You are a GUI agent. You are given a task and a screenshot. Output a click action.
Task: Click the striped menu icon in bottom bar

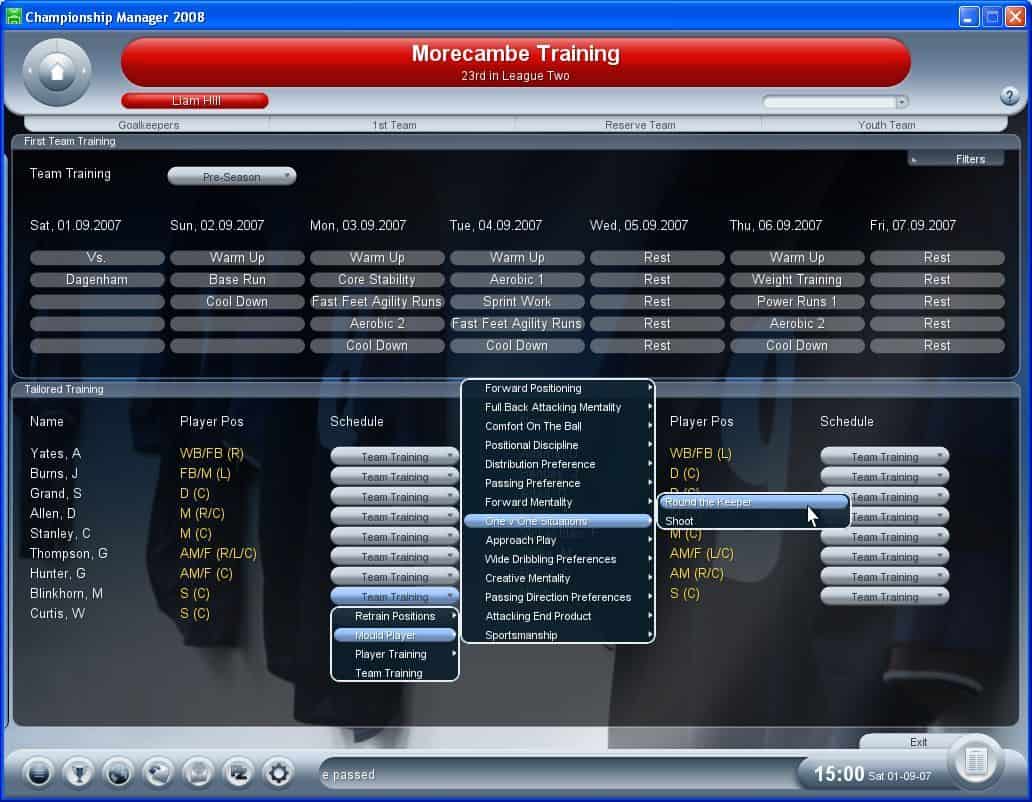38,772
